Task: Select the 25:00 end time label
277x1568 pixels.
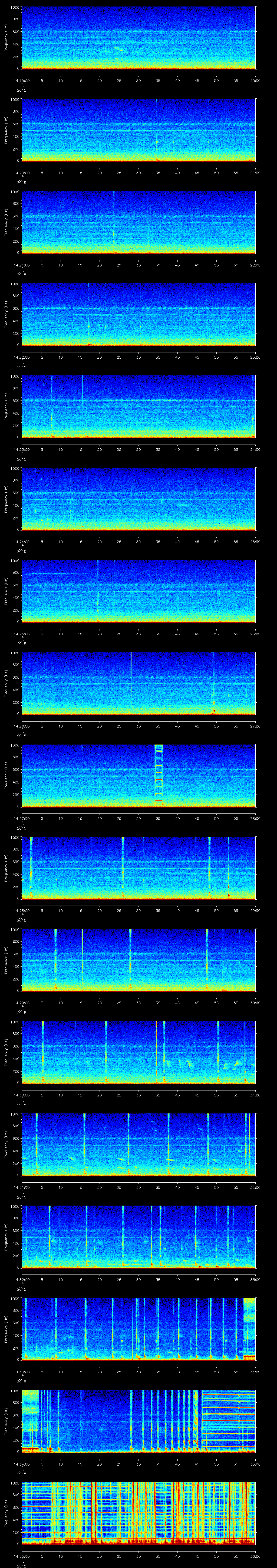Action: point(255,542)
